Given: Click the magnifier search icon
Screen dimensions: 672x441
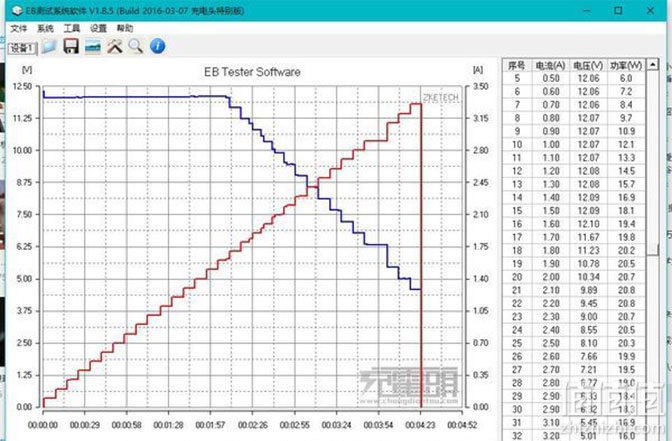Looking at the screenshot, I should pos(136,46).
